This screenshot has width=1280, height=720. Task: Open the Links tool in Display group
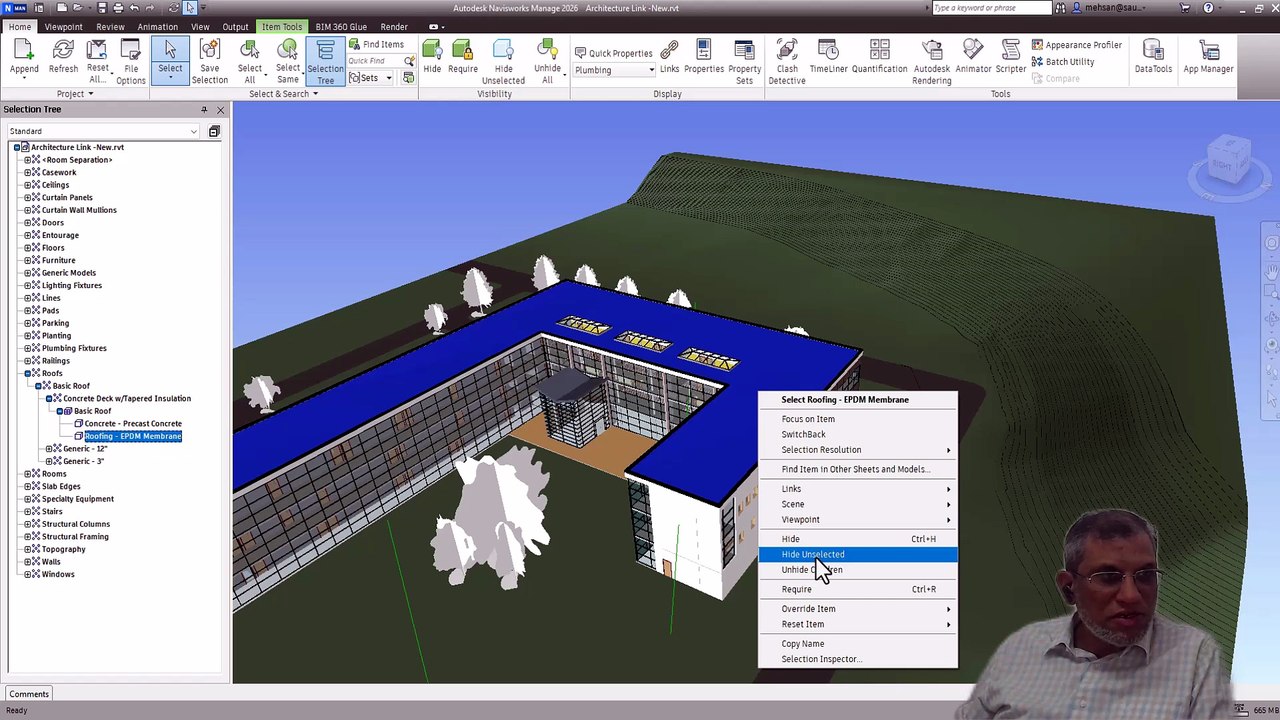[x=669, y=57]
